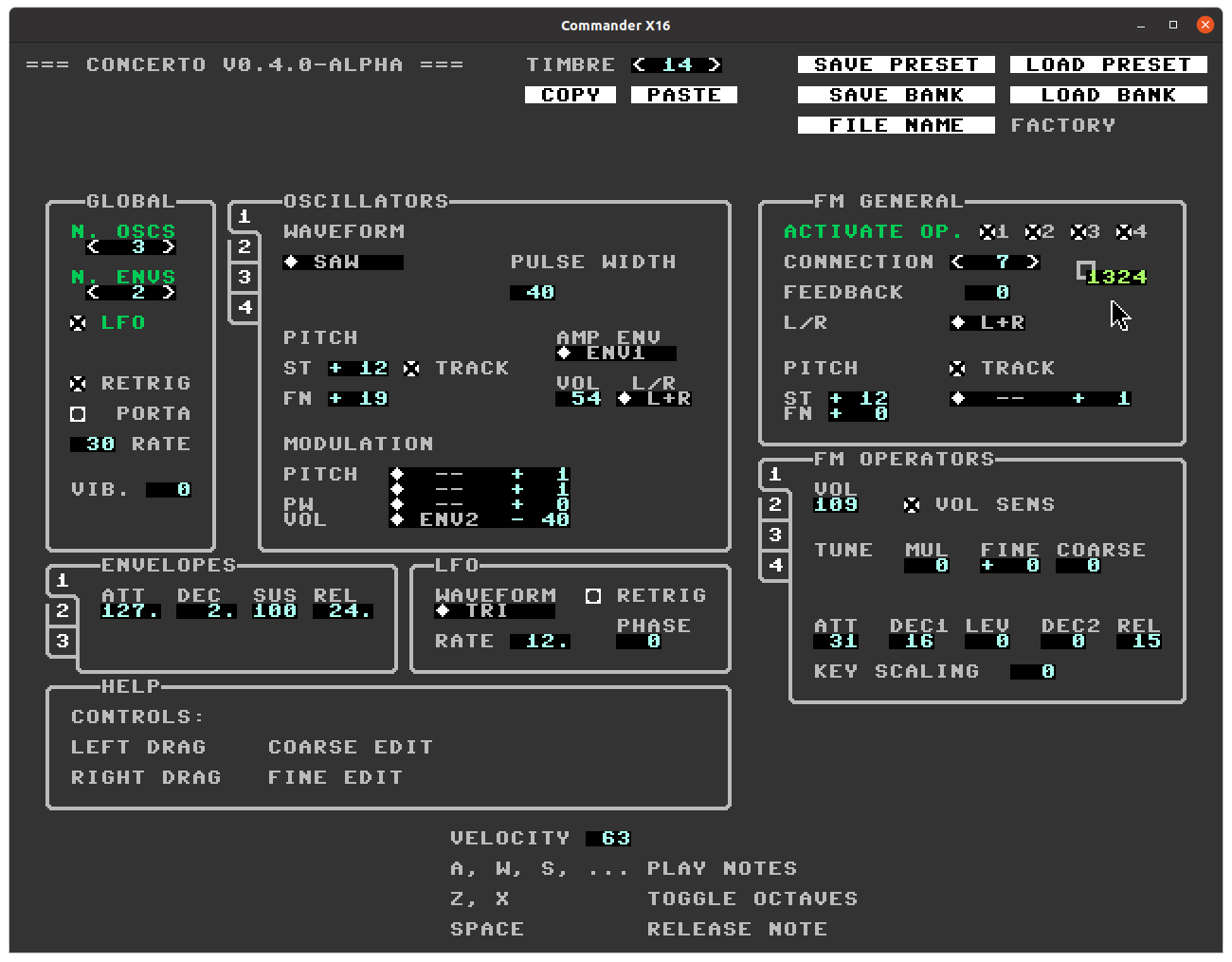Click VOL modulation depth value -40

(540, 519)
